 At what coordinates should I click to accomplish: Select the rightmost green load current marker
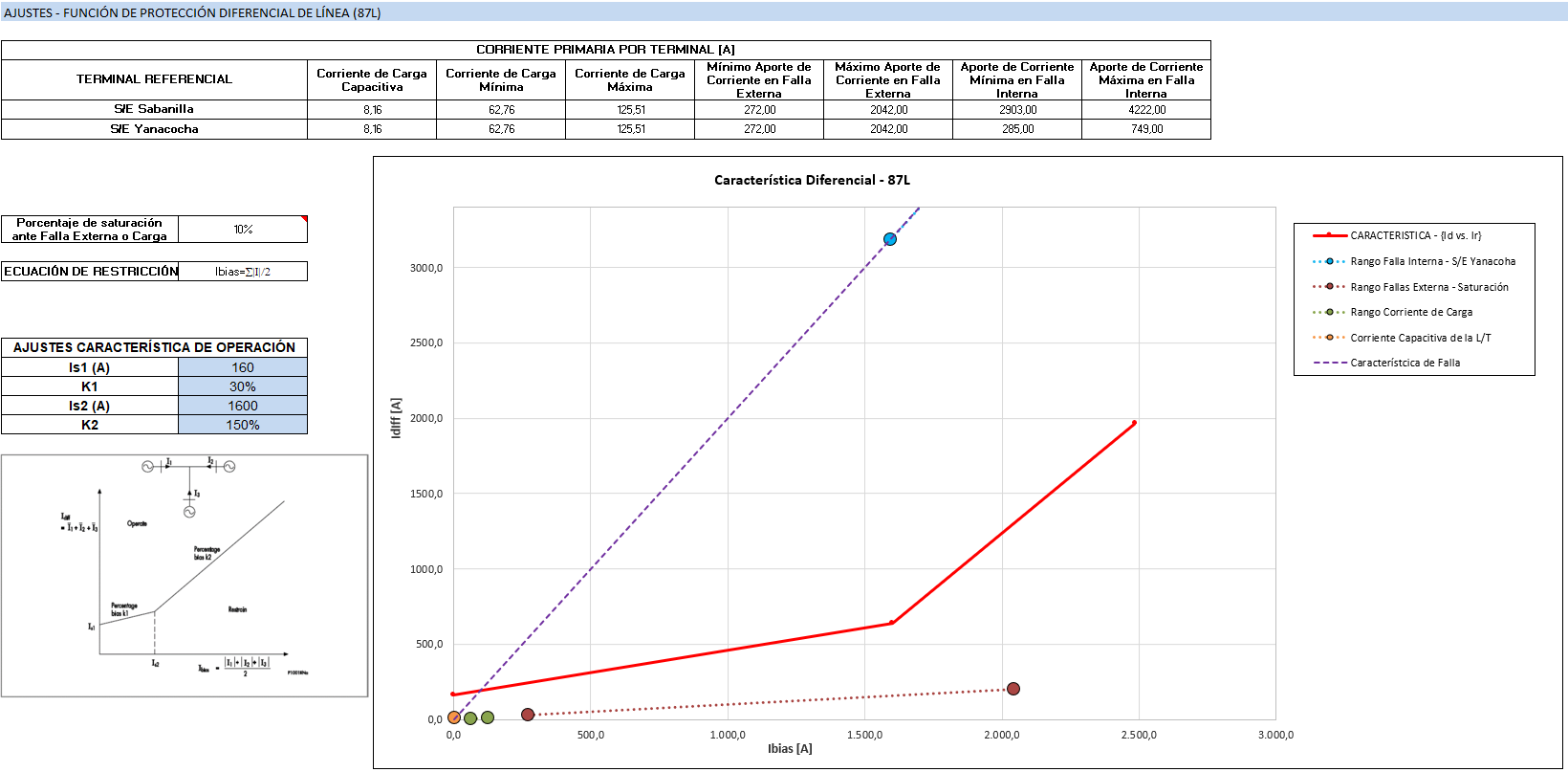point(488,717)
